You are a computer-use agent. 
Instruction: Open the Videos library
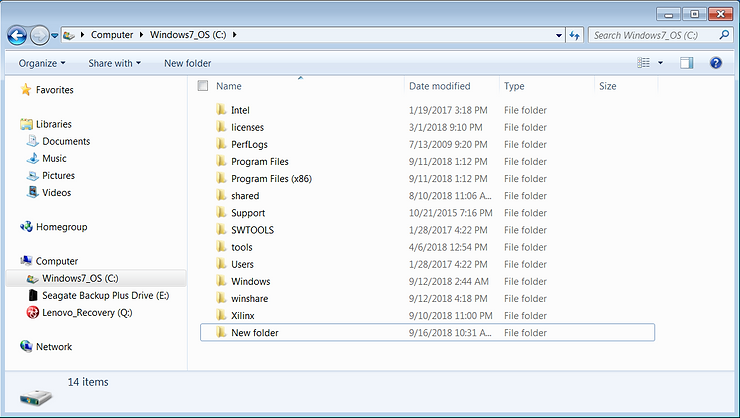[57, 192]
